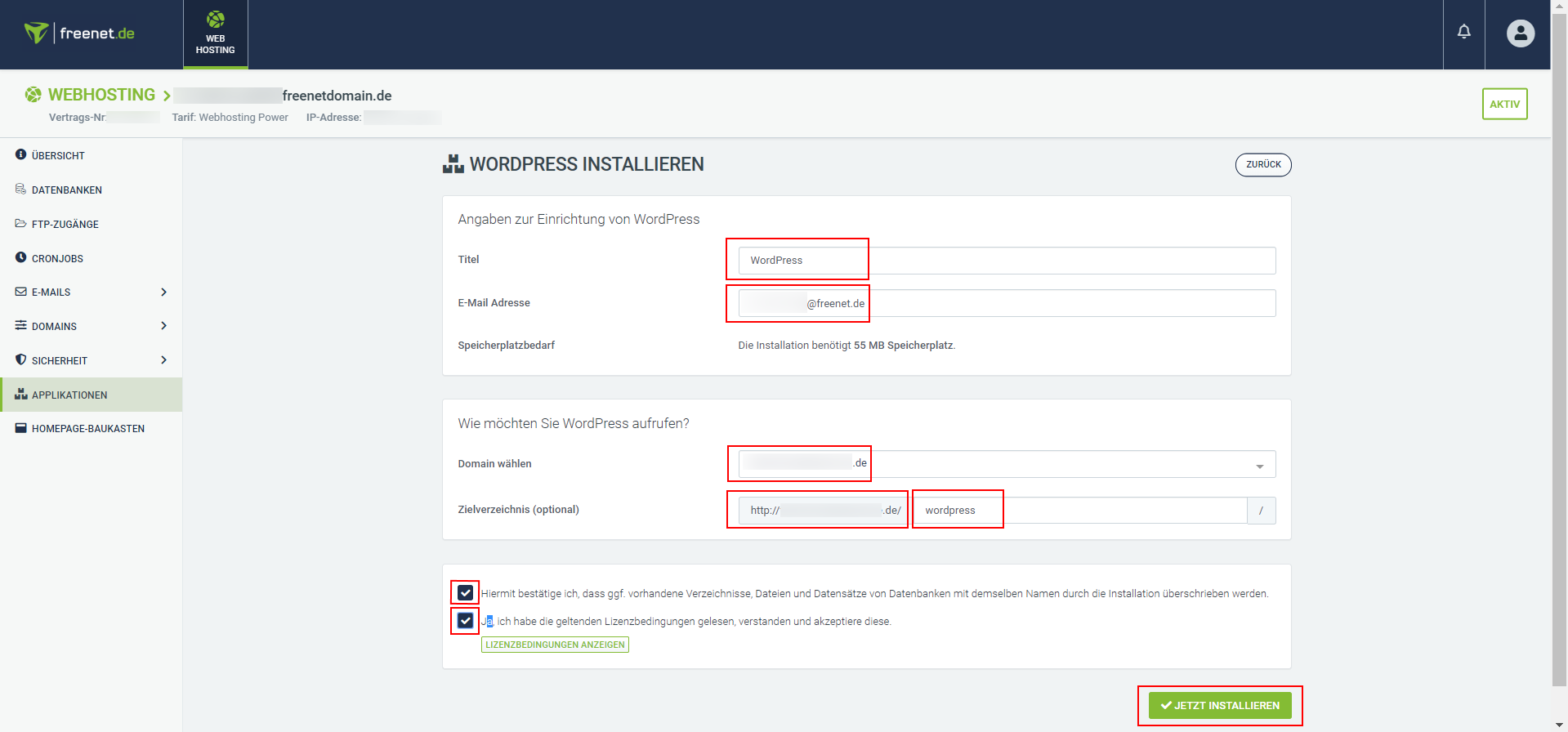The image size is (1568, 732).
Task: Focus the Zielverzeichnis wordpress input
Action: pyautogui.click(x=1080, y=511)
